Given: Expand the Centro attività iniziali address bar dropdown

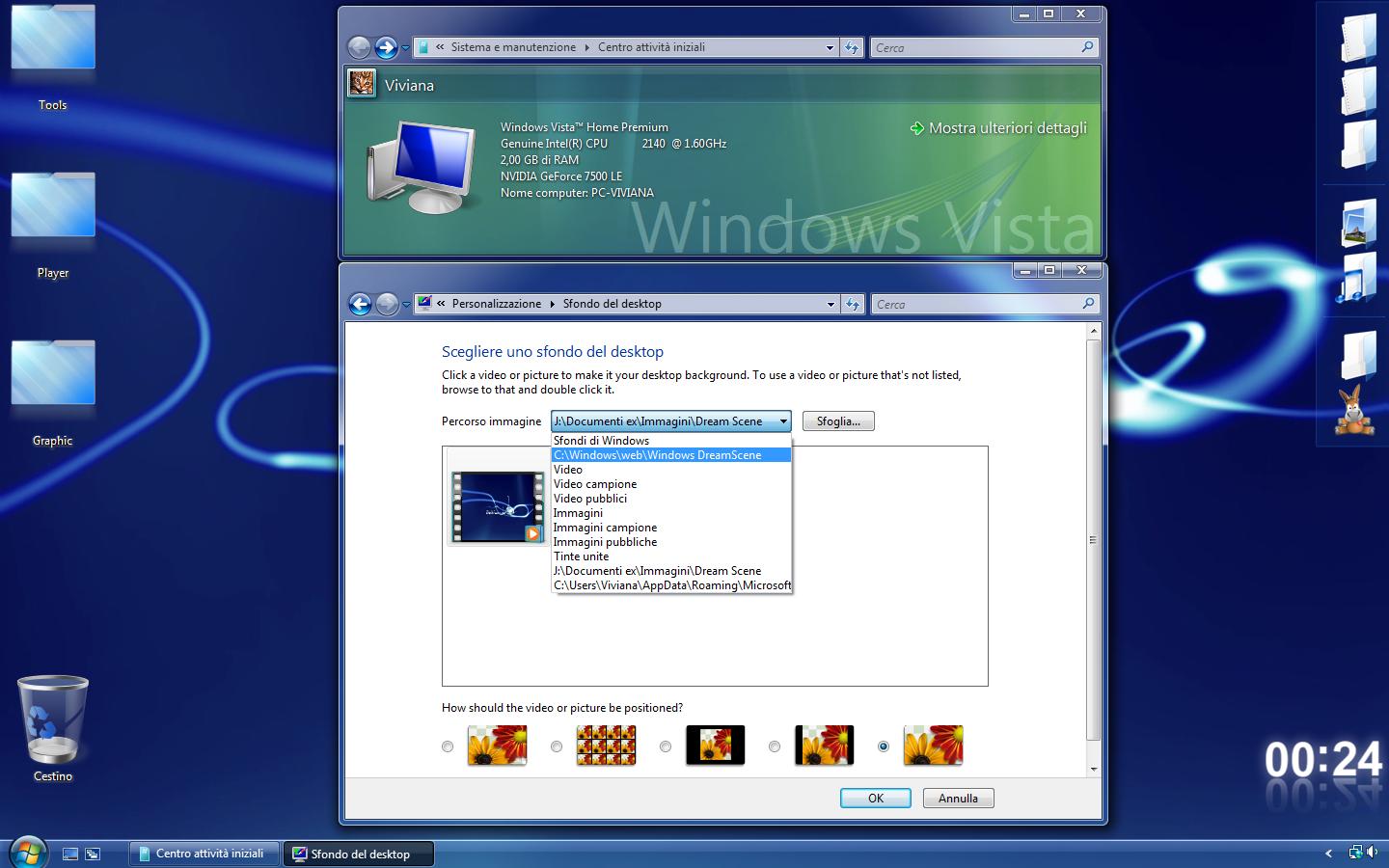Looking at the screenshot, I should [830, 47].
